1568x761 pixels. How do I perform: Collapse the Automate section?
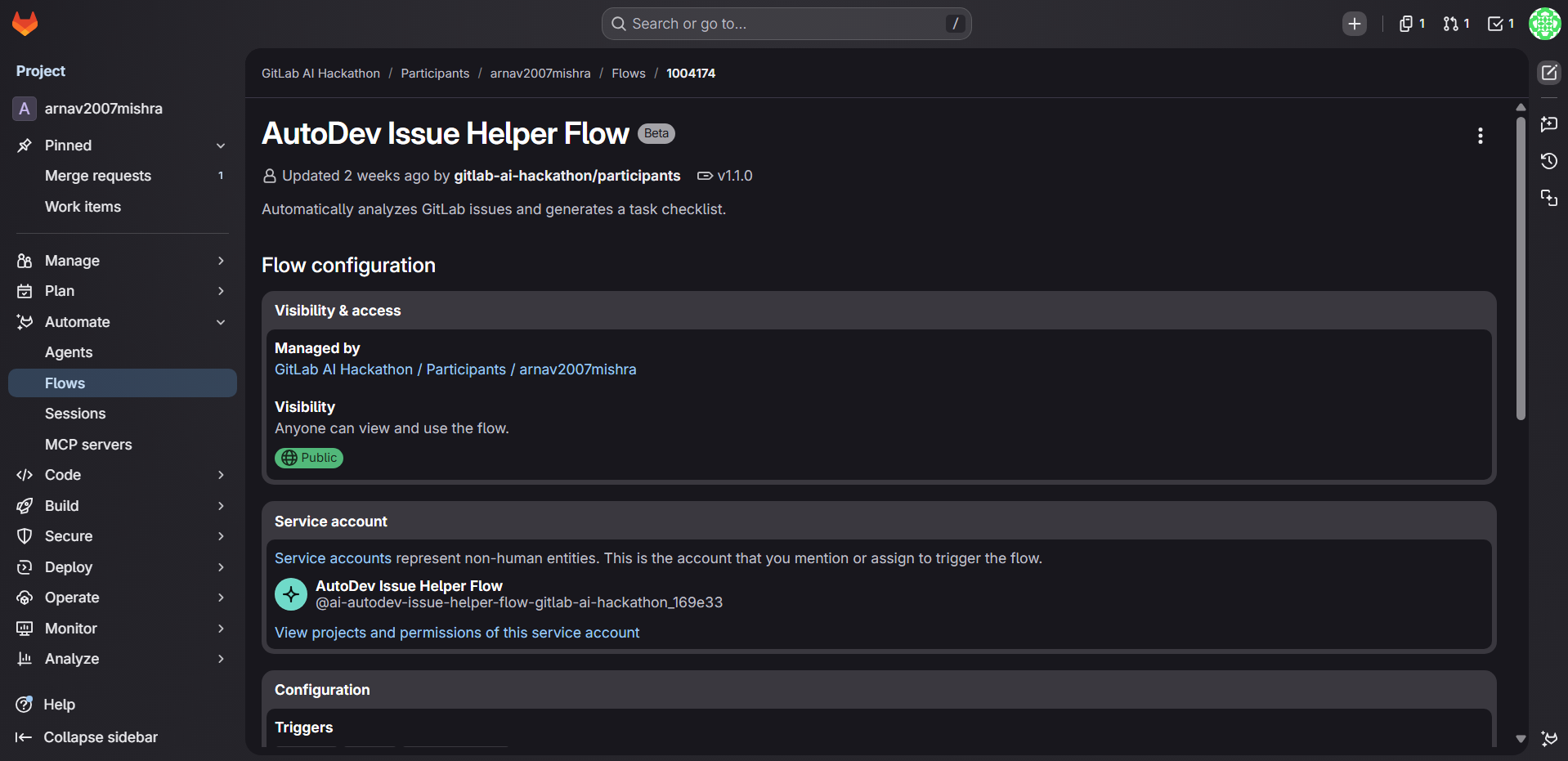tap(220, 322)
